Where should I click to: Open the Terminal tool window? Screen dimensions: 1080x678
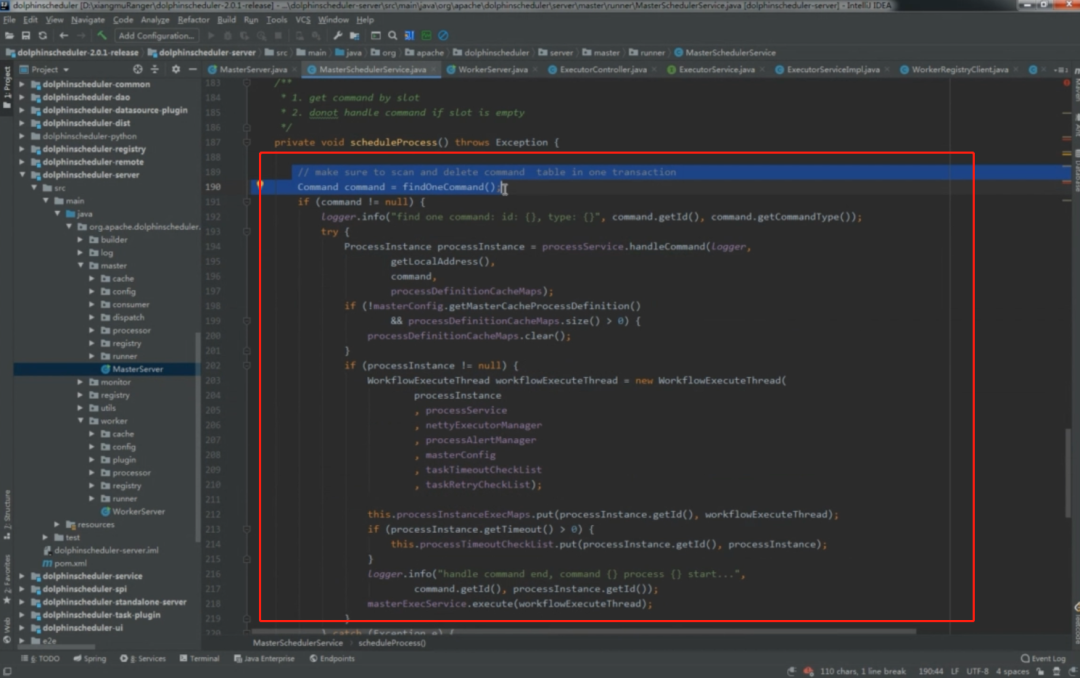[200, 658]
